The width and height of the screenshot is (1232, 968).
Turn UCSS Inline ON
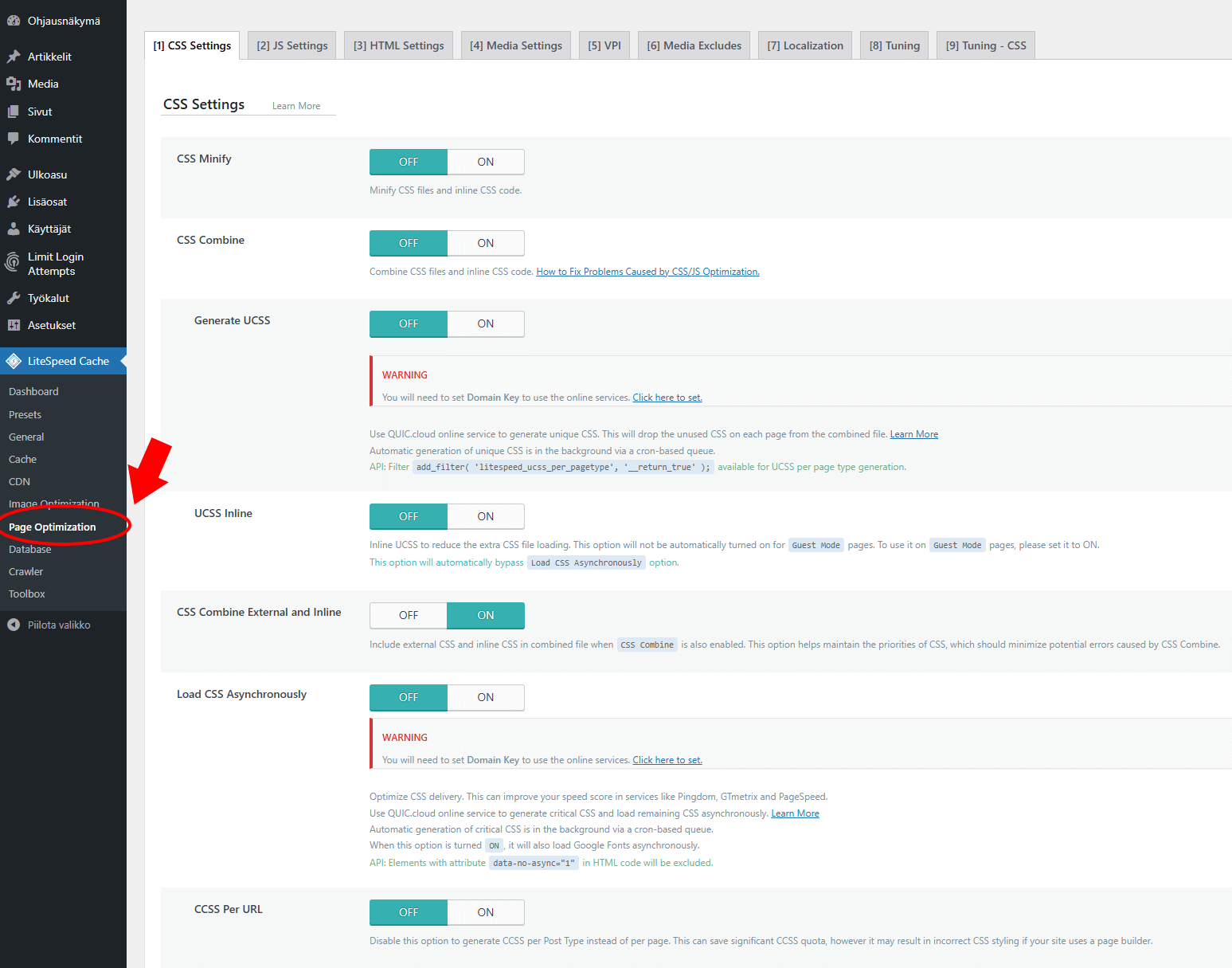click(486, 516)
